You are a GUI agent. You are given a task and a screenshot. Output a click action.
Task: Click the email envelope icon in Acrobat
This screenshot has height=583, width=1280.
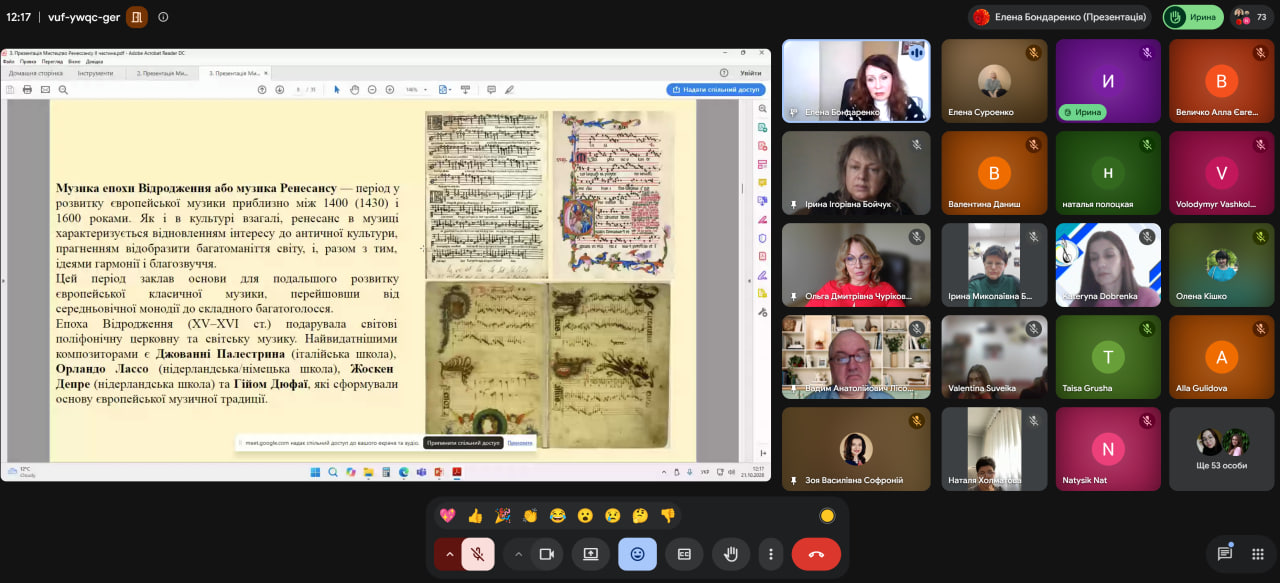pos(45,89)
